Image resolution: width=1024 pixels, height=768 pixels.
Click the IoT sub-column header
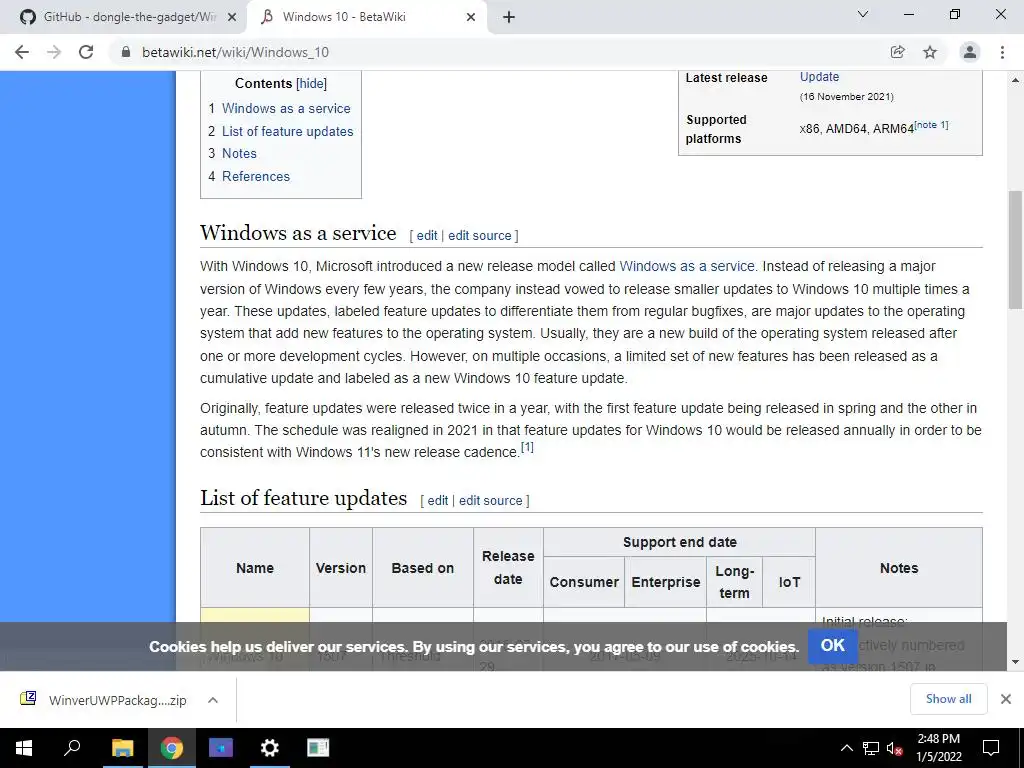[x=789, y=582]
